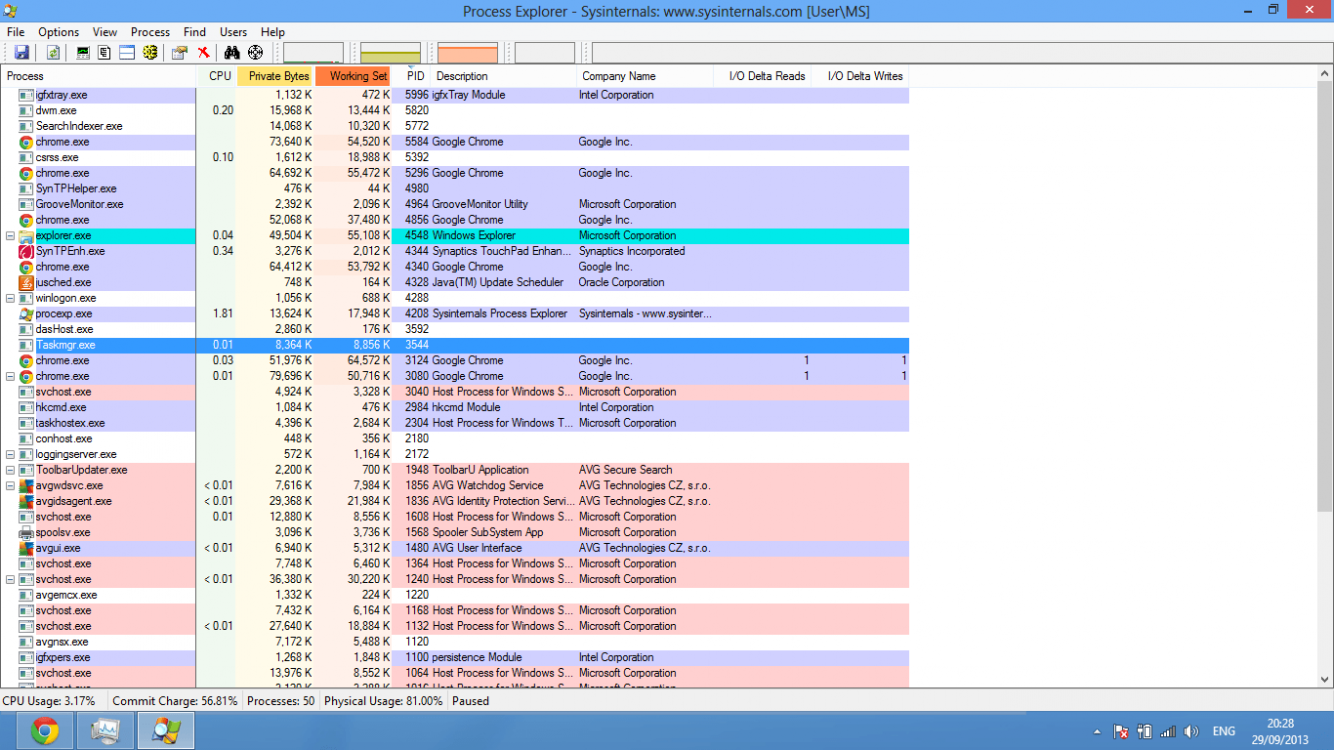Collapse the ToolbarUpdater.exe tree node
Viewport: 1334px width, 750px height.
(x=10, y=470)
